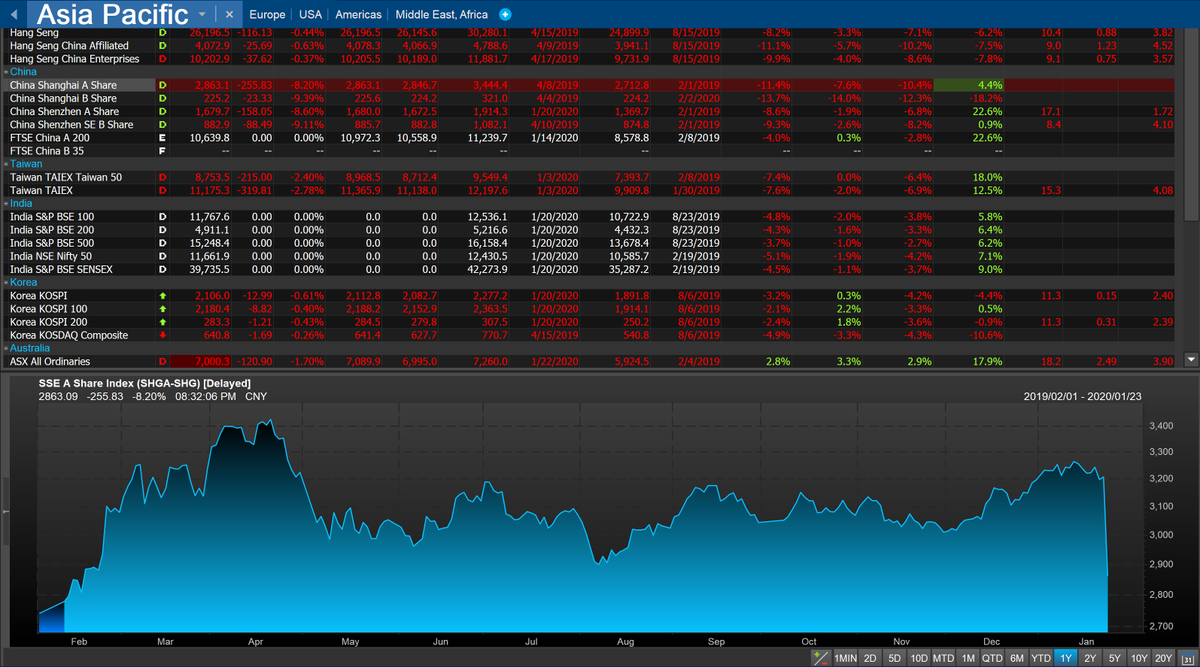The image size is (1200, 667).
Task: Set chart range to 5Y
Action: click(x=1114, y=658)
